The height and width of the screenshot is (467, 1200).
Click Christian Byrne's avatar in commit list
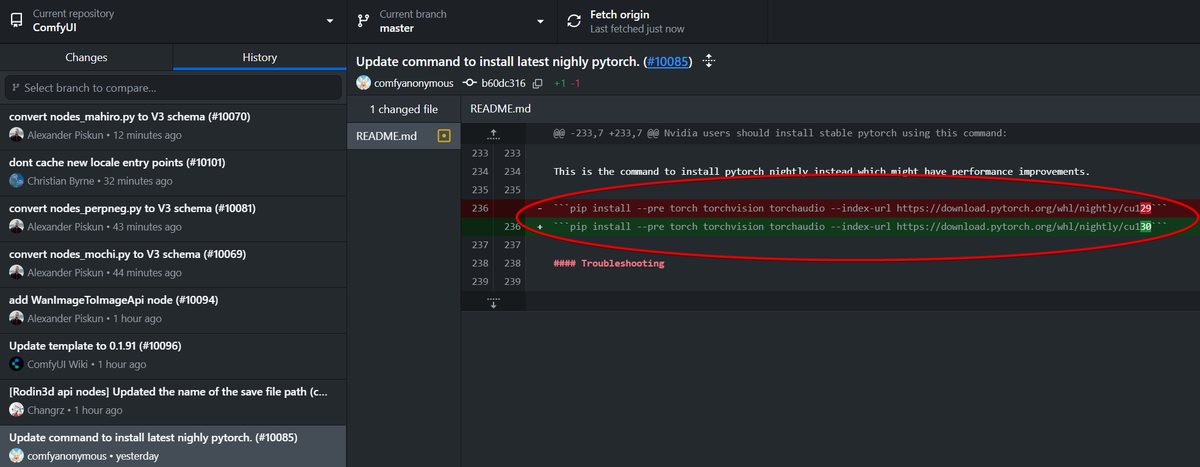pyautogui.click(x=16, y=181)
